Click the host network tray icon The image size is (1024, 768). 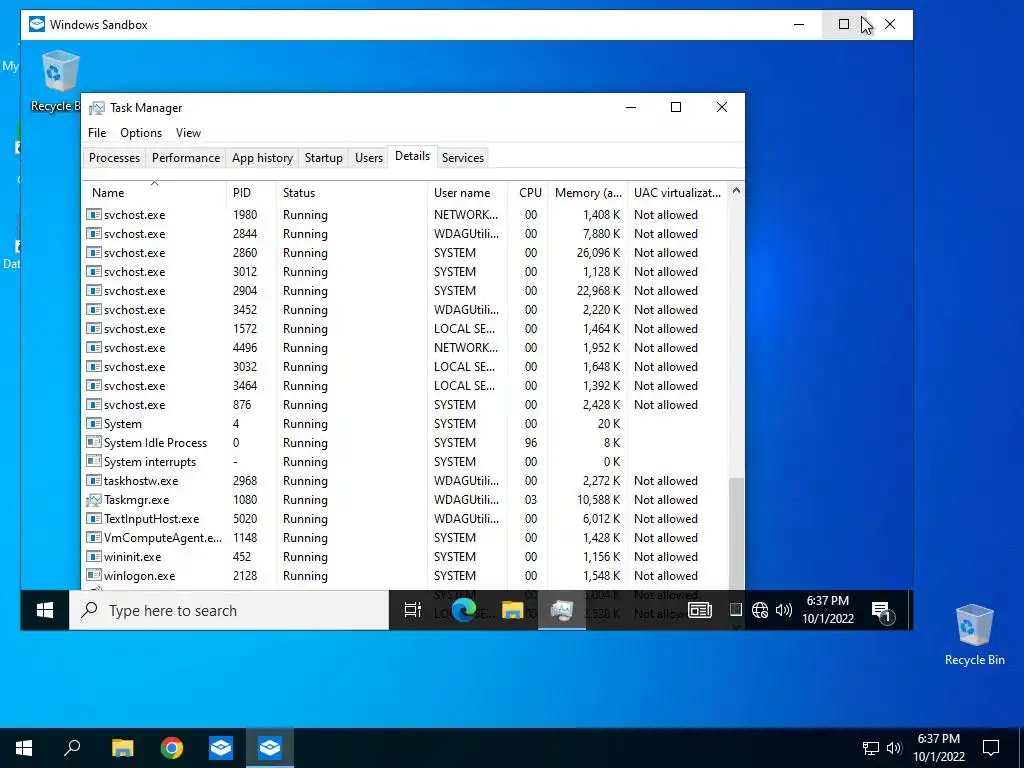coord(871,748)
